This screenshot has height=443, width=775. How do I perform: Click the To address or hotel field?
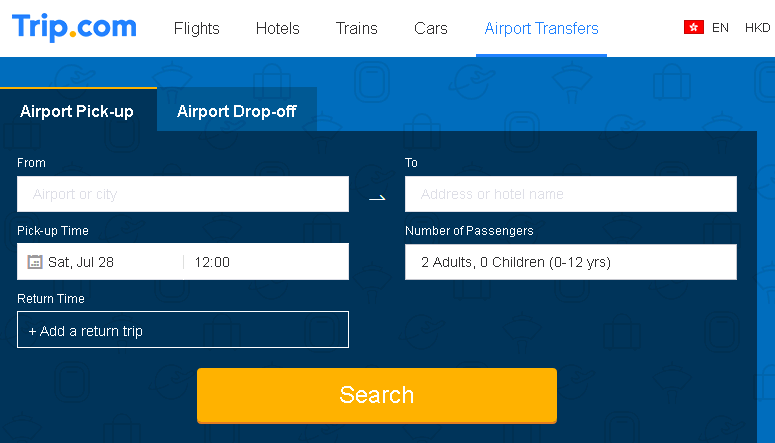[x=571, y=194]
